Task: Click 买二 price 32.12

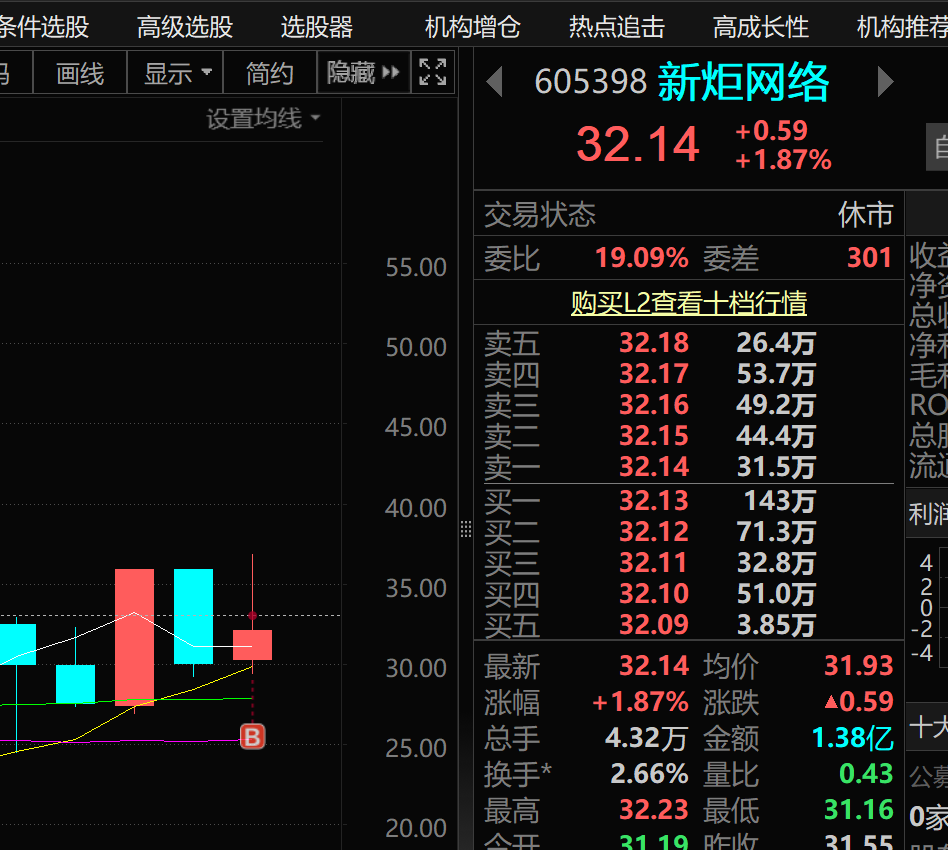Action: (x=654, y=531)
